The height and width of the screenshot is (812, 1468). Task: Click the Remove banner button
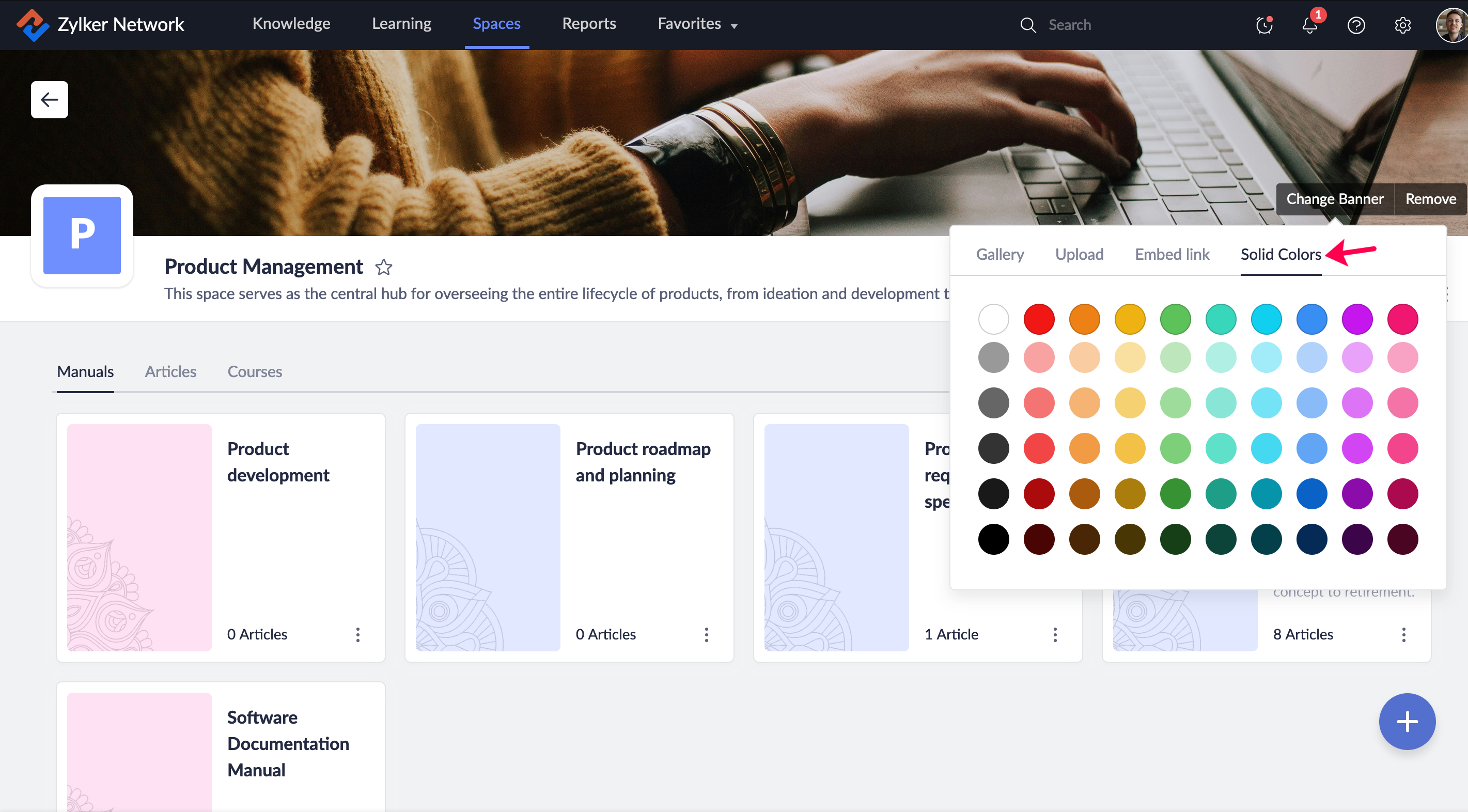(x=1430, y=199)
